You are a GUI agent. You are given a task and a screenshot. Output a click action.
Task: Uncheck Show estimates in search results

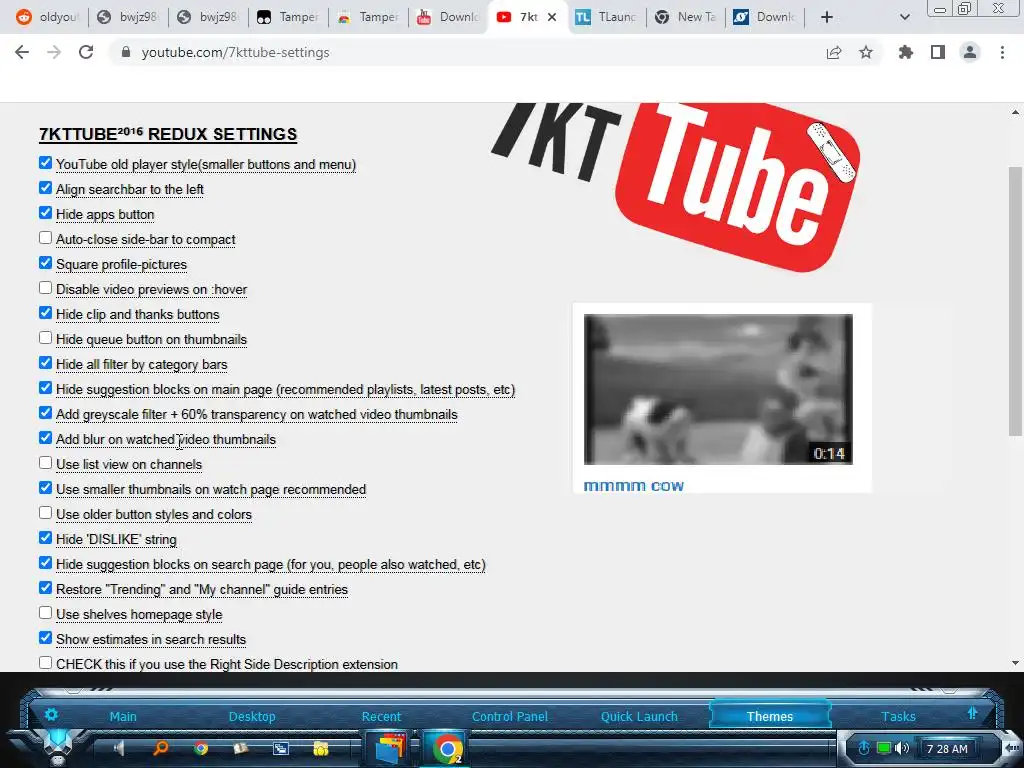click(x=45, y=637)
